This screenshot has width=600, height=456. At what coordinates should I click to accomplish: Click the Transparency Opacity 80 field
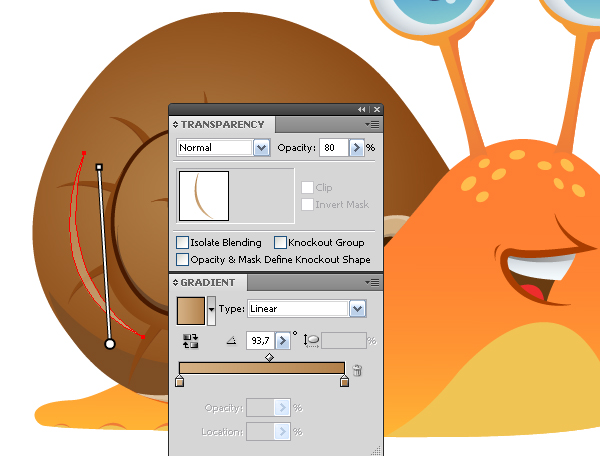tap(334, 148)
